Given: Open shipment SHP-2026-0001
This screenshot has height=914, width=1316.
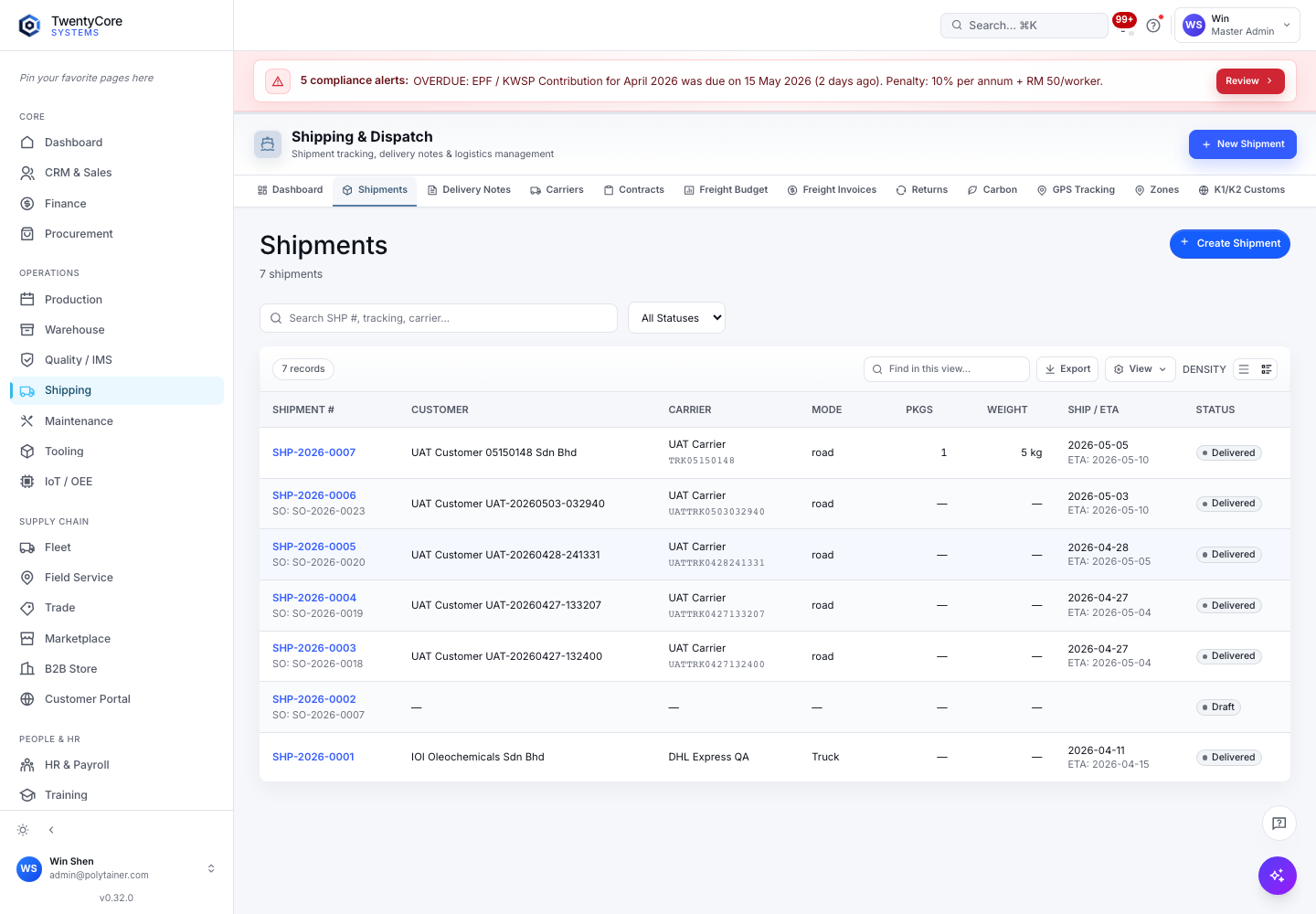Looking at the screenshot, I should [x=313, y=757].
